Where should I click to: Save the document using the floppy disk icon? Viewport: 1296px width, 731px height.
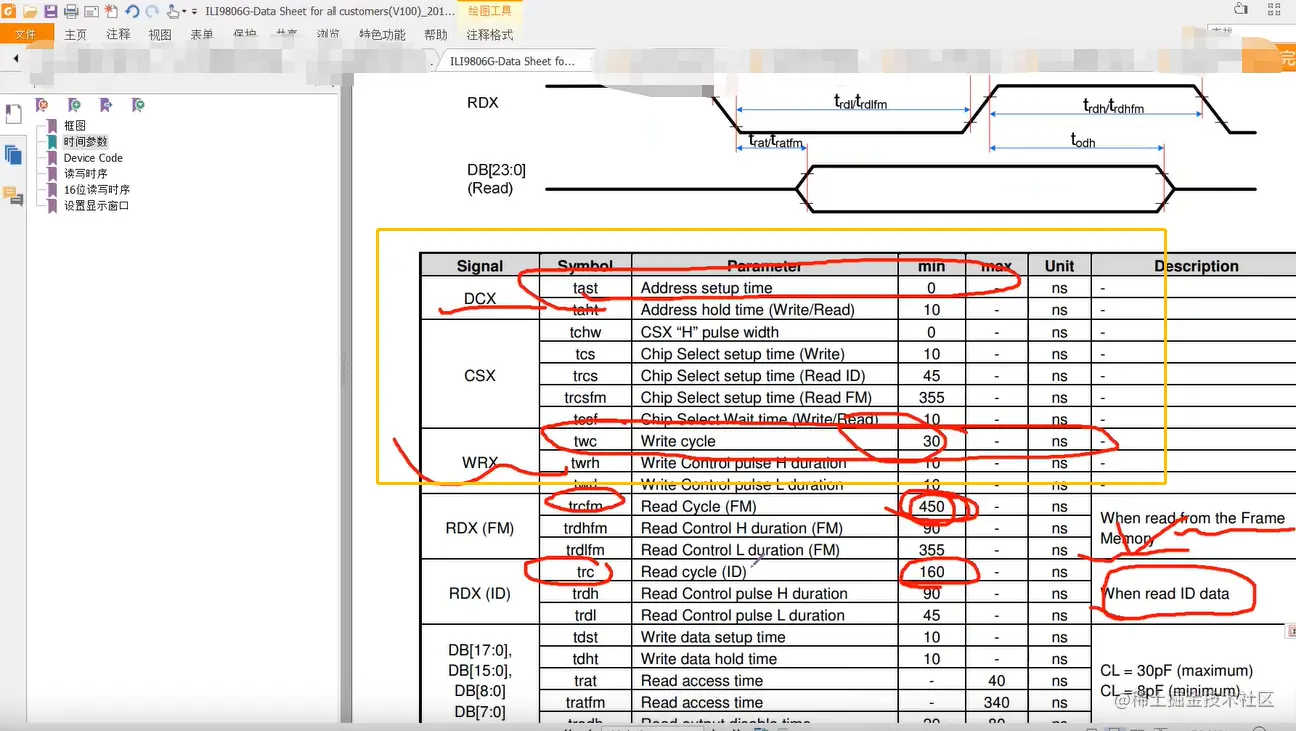[x=50, y=11]
